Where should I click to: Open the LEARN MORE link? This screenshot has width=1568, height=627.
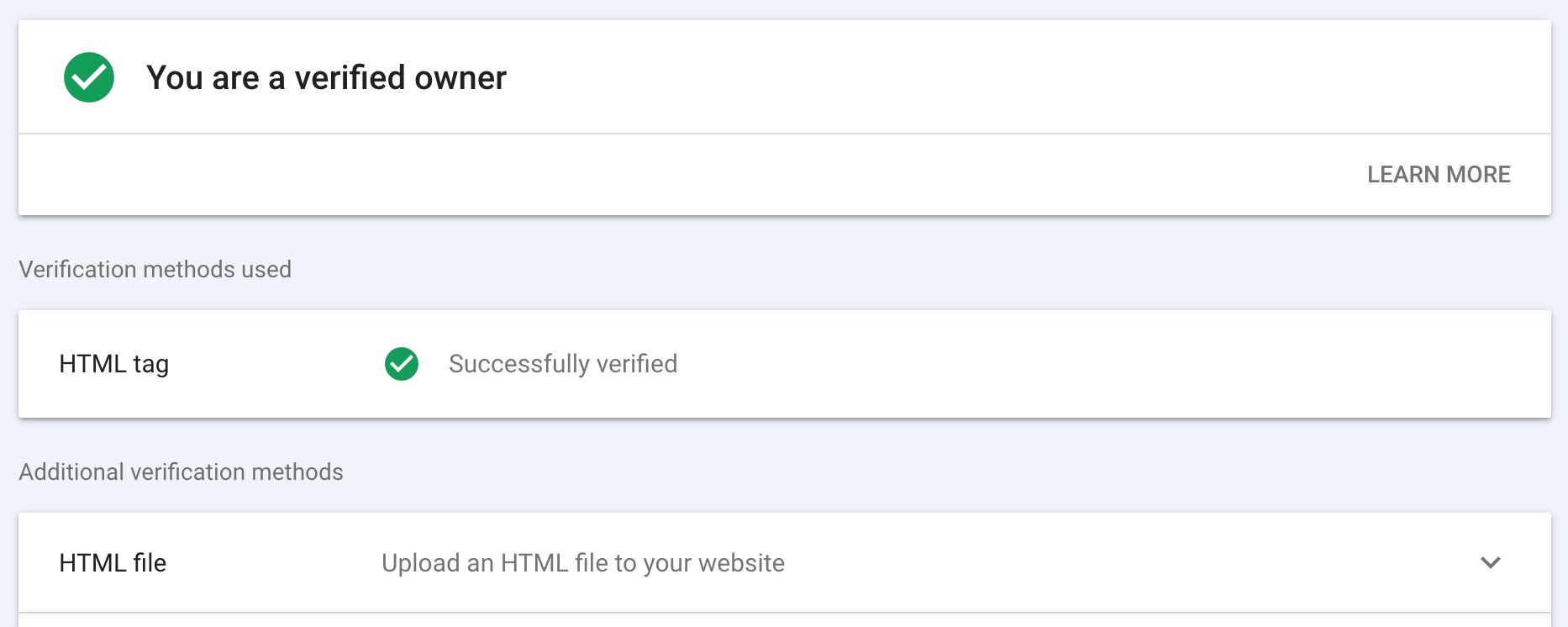click(1439, 174)
